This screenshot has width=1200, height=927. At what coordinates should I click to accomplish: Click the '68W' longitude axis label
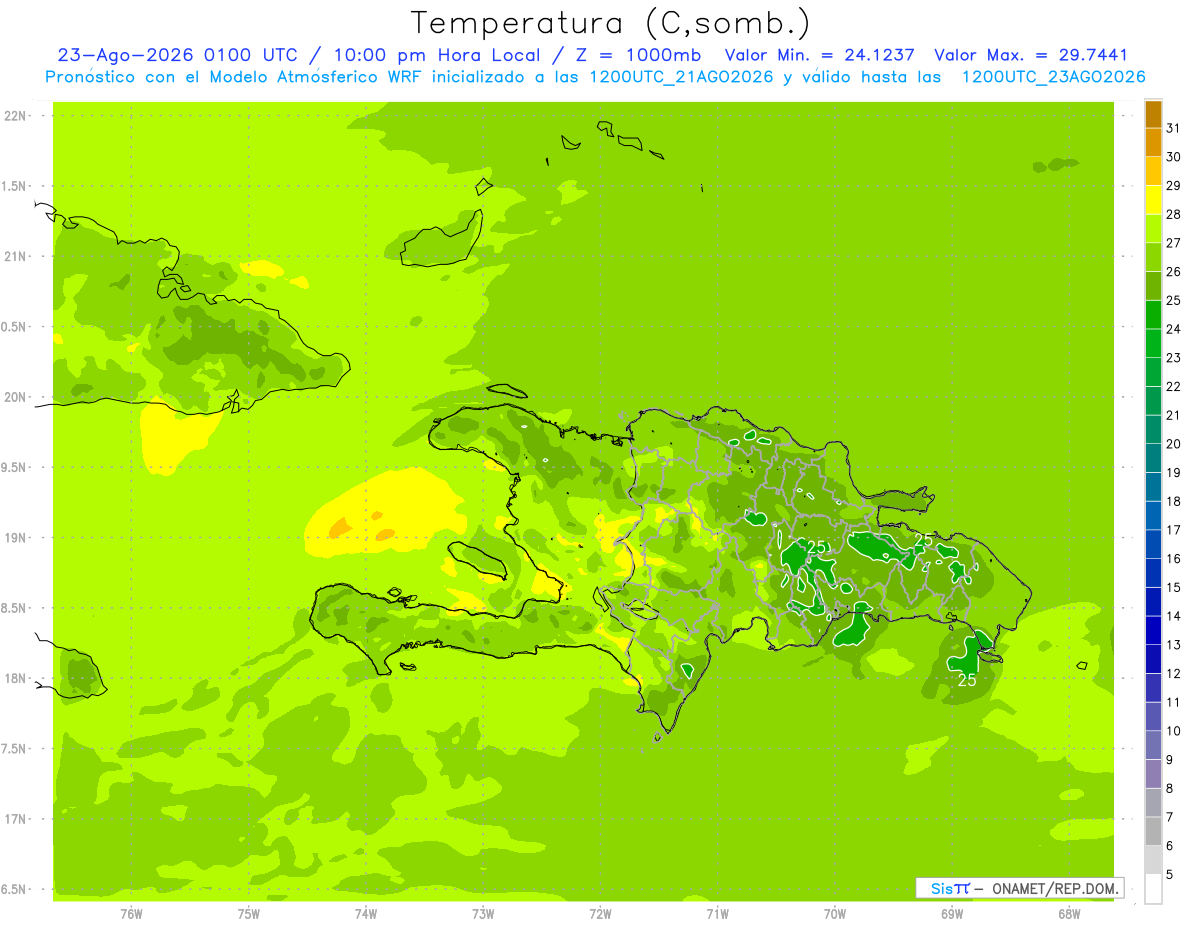coord(1069,914)
